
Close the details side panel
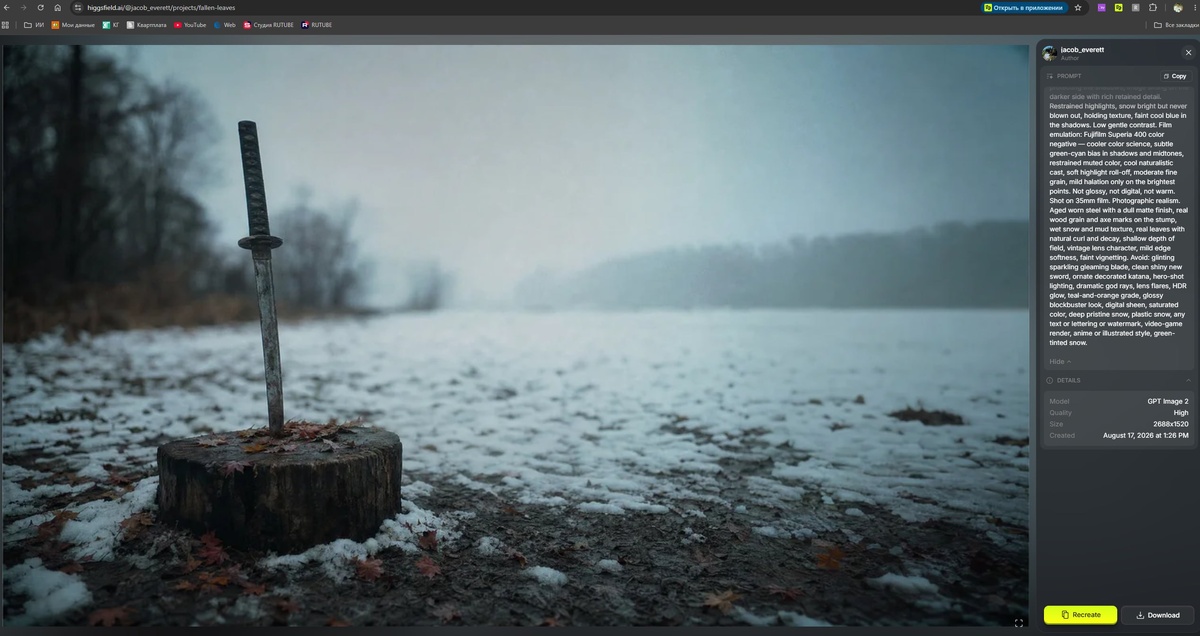[1188, 53]
